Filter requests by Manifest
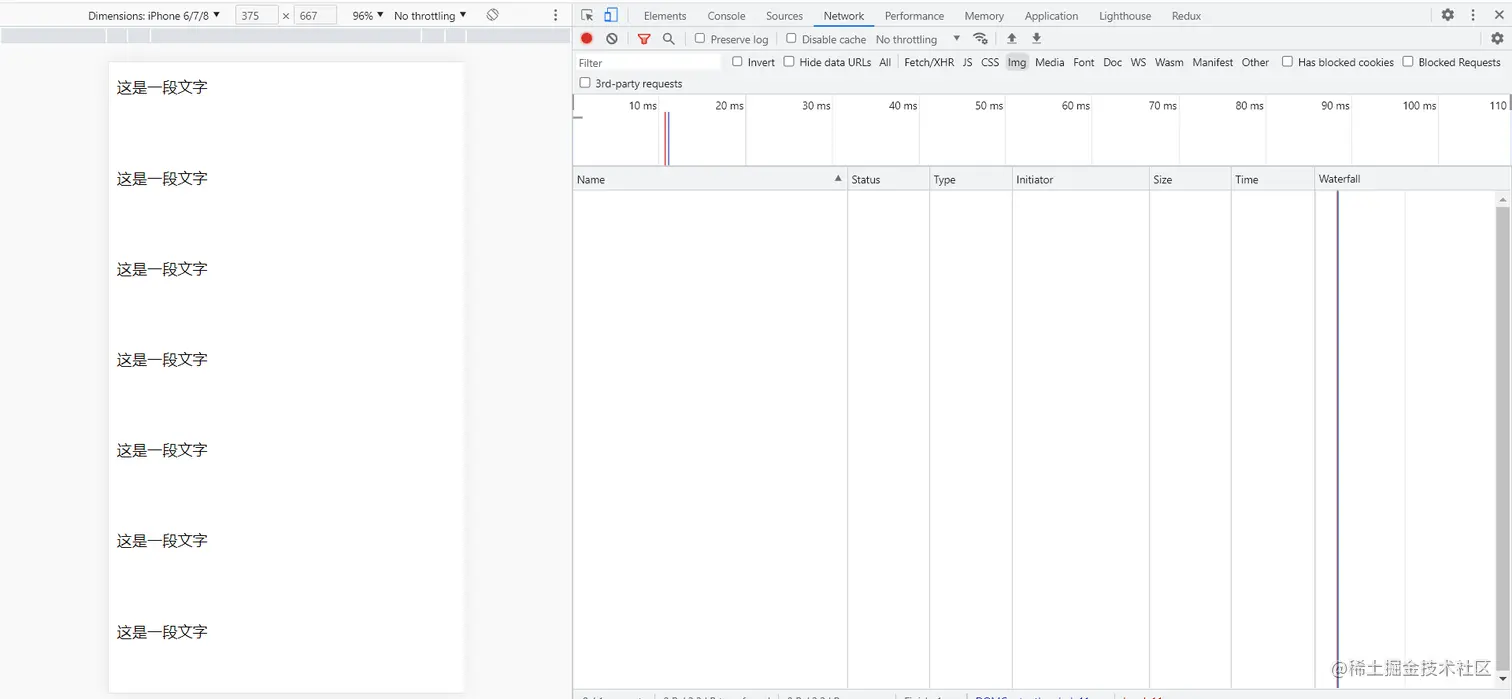 tap(1212, 62)
